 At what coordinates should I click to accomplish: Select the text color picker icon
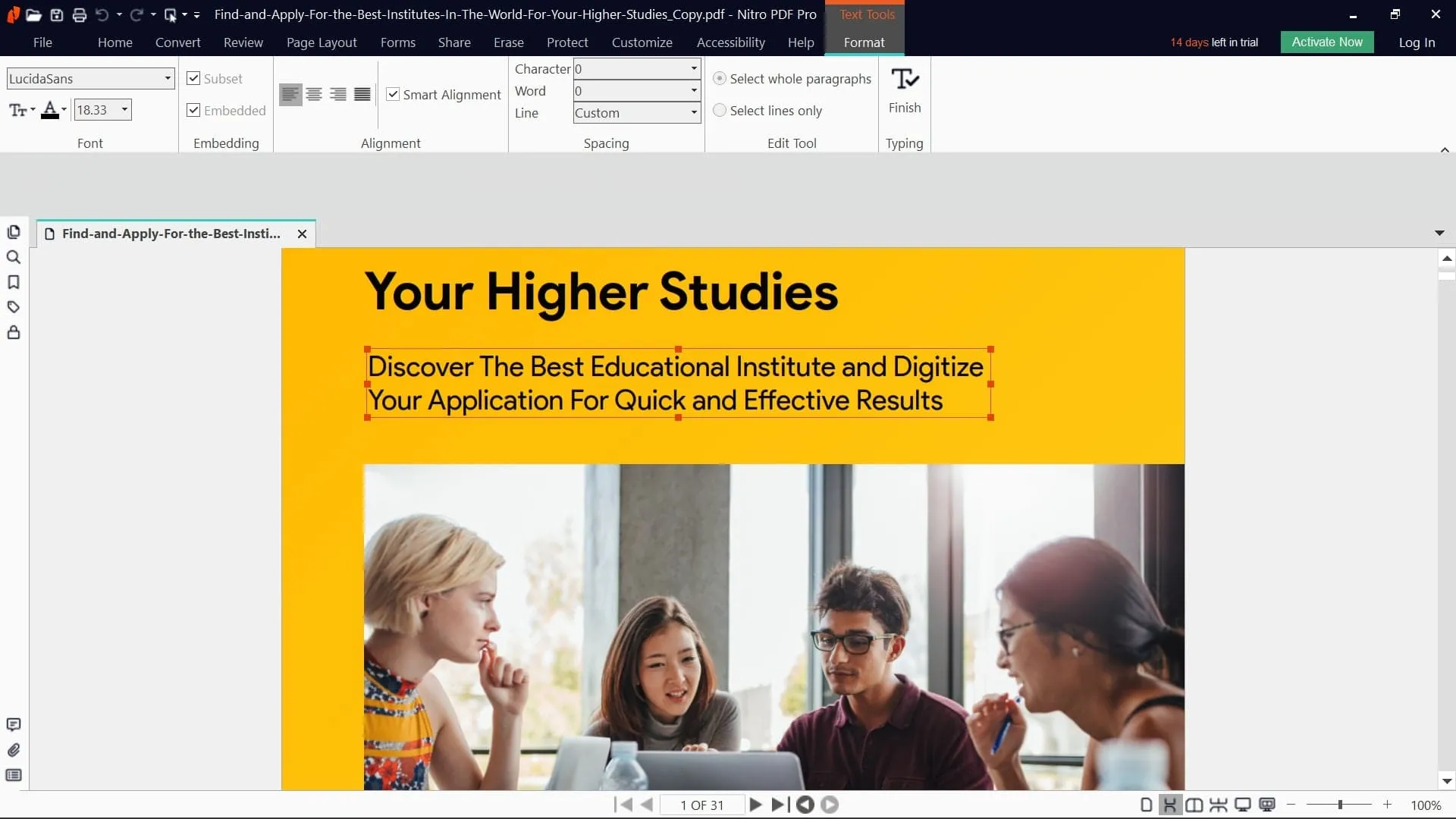tap(49, 109)
